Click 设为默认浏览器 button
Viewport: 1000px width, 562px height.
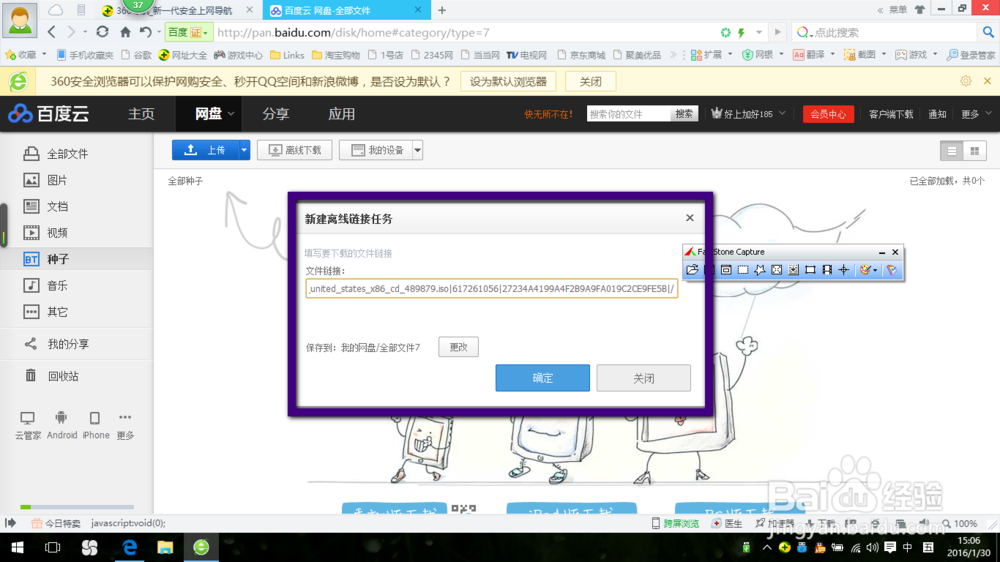pyautogui.click(x=508, y=82)
